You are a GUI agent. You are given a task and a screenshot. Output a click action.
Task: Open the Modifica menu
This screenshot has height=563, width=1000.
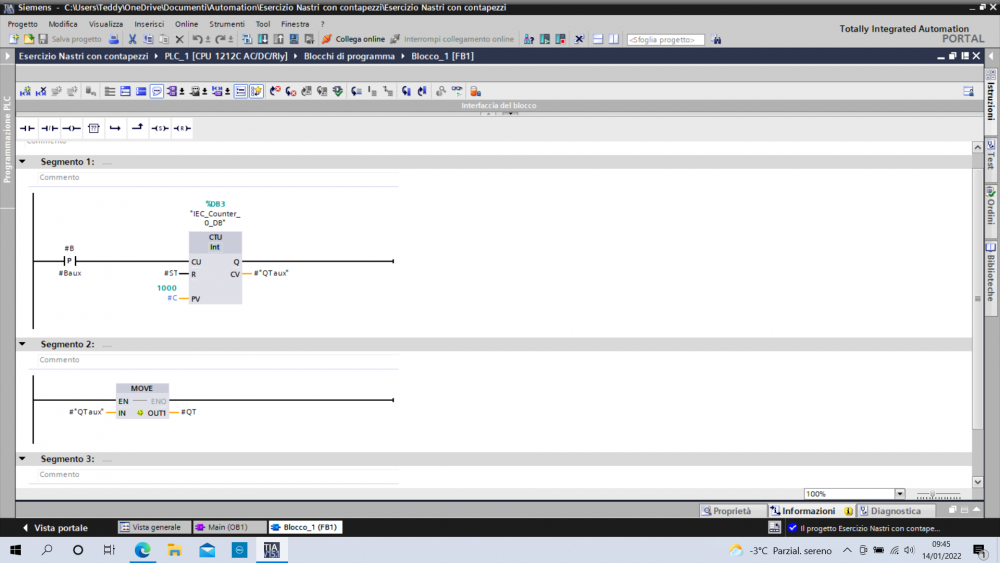[x=62, y=24]
